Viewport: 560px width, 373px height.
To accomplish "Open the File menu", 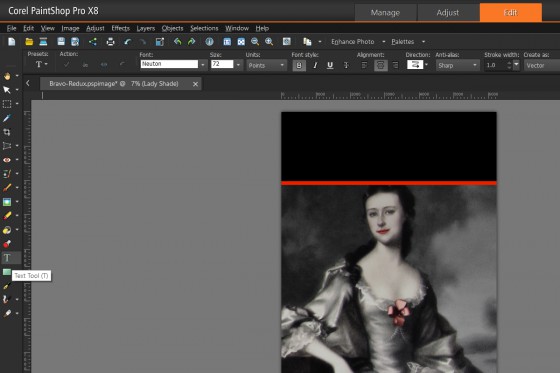I will 11,28.
